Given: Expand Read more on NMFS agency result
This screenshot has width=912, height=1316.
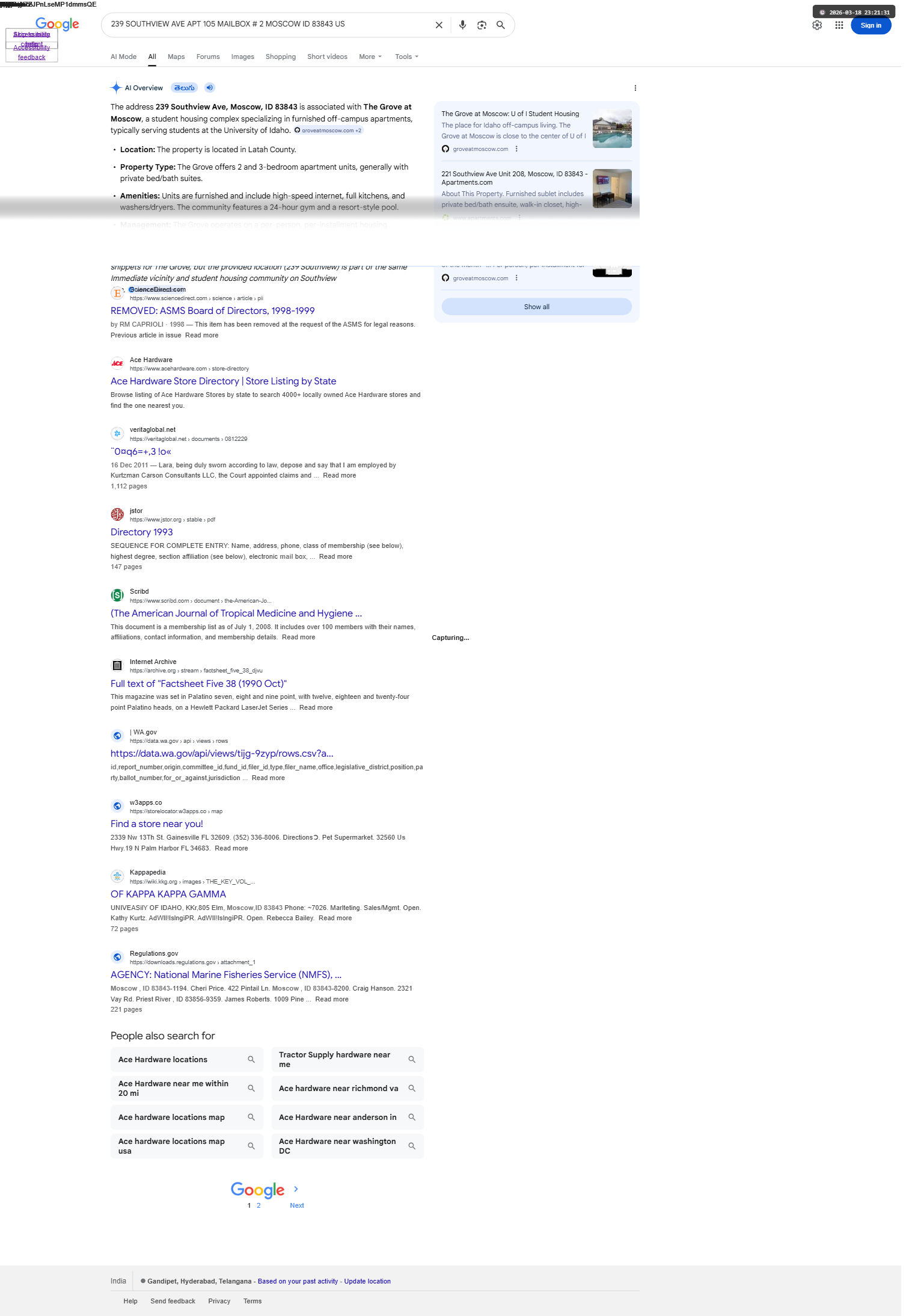Looking at the screenshot, I should click(x=332, y=1000).
